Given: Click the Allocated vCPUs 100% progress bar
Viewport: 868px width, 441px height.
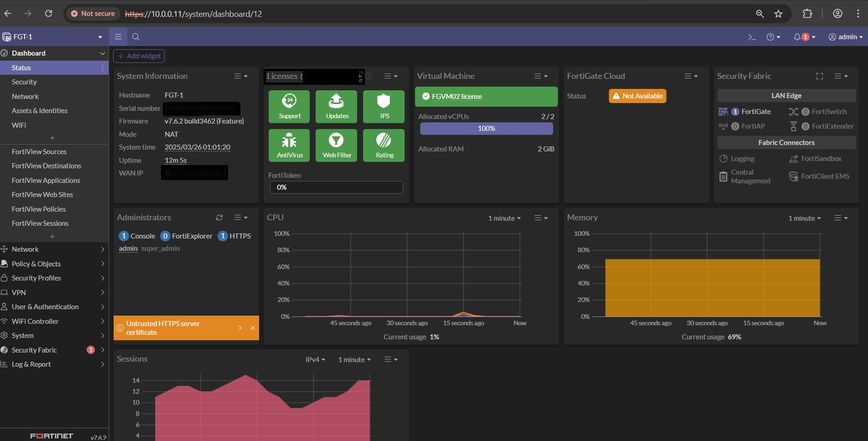Looking at the screenshot, I should point(486,128).
